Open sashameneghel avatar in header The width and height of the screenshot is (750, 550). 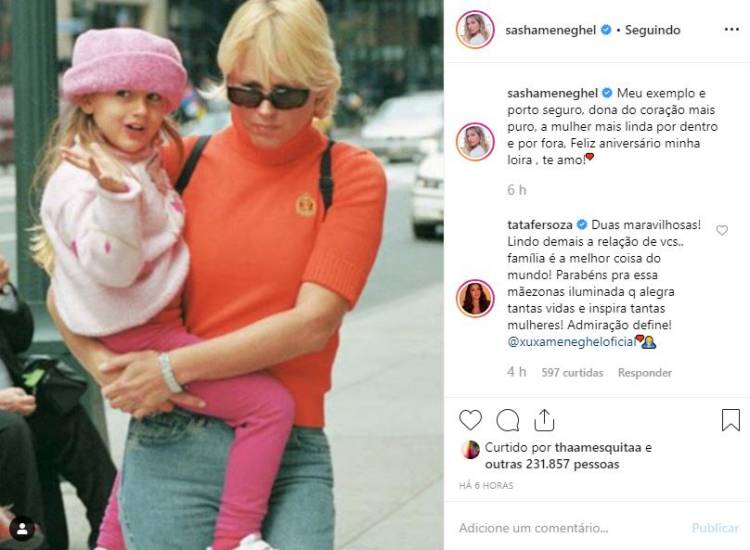click(475, 30)
